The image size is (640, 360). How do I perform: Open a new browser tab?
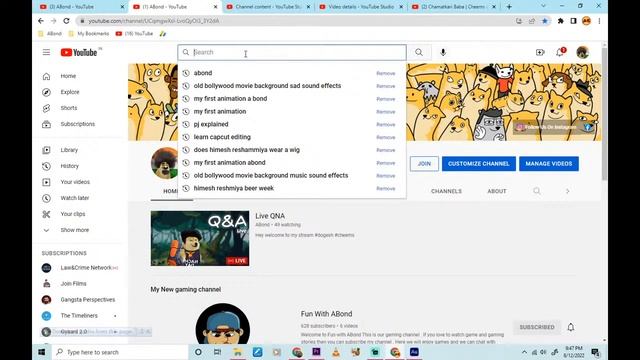pos(509,7)
